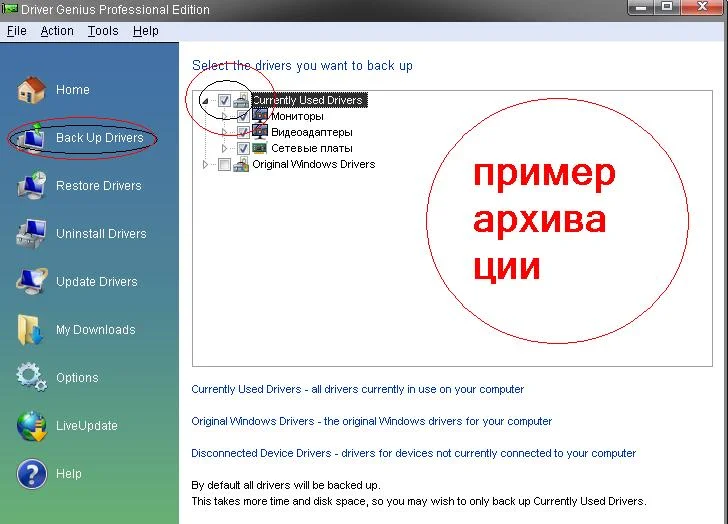Viewport: 728px width, 524px height.
Task: Click the 'Disconnected Device Drivers' description line
Action: 414,453
